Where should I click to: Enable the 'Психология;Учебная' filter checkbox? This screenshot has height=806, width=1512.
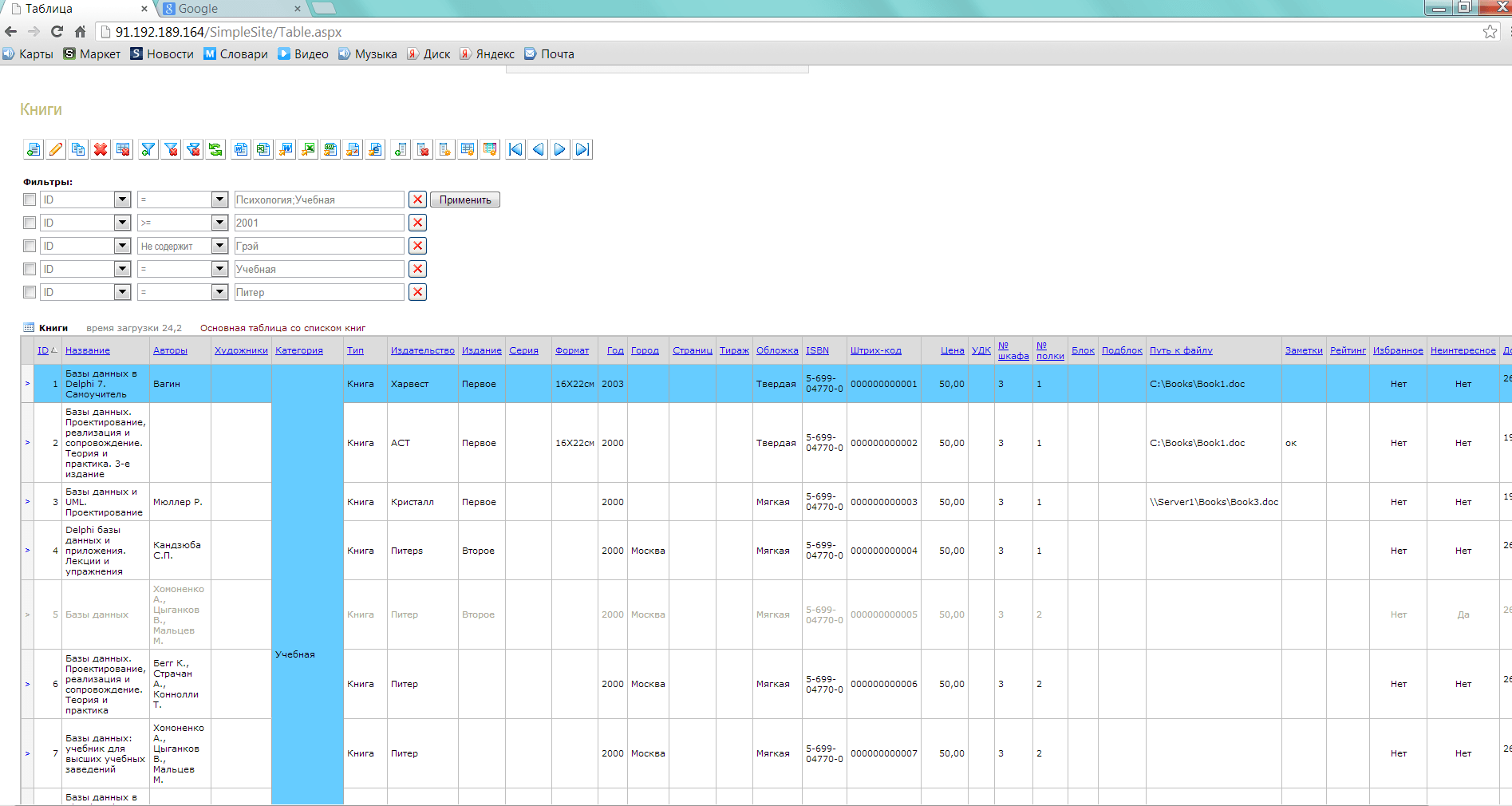coord(30,200)
